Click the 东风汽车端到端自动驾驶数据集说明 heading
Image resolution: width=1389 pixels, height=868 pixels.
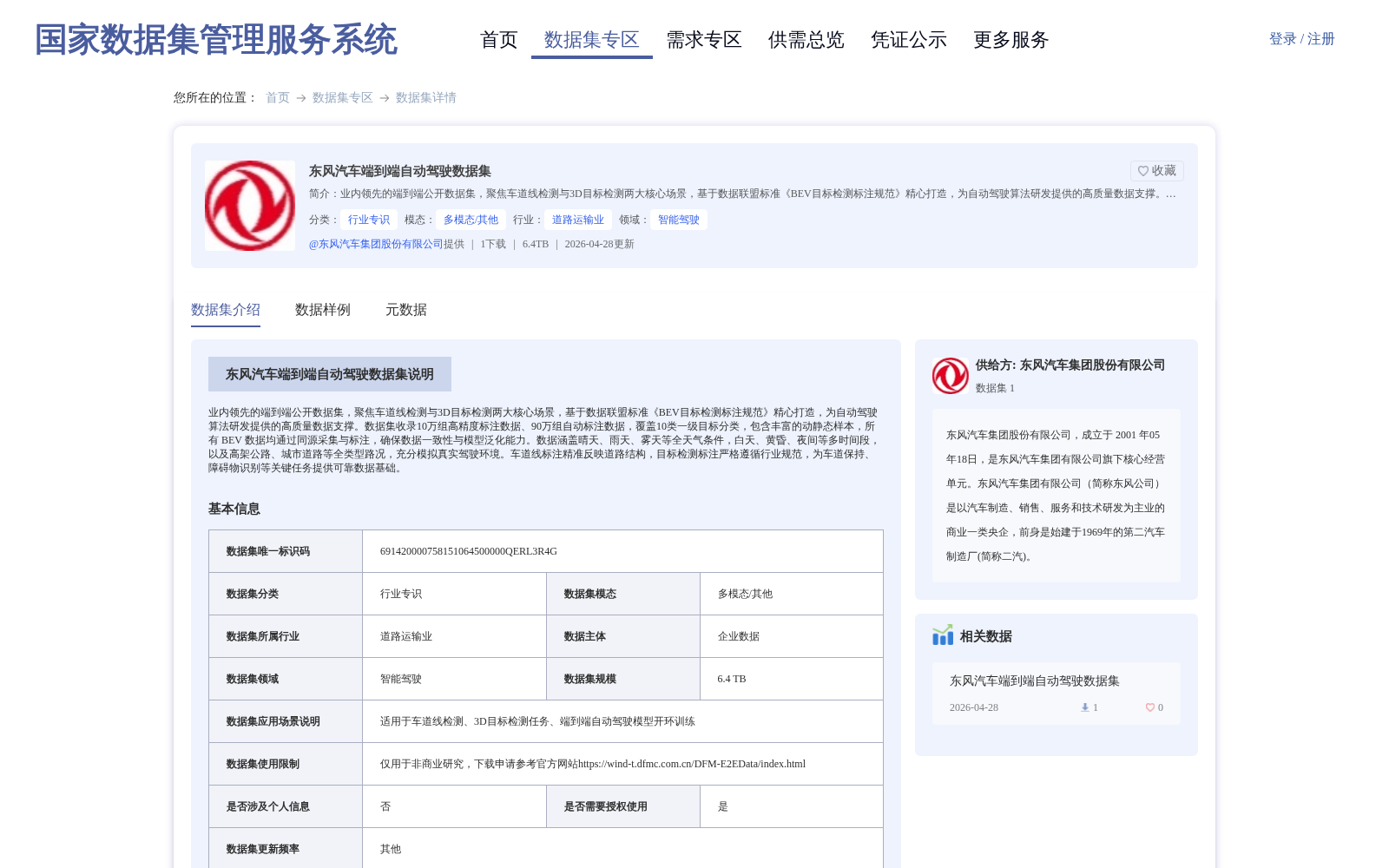(330, 374)
